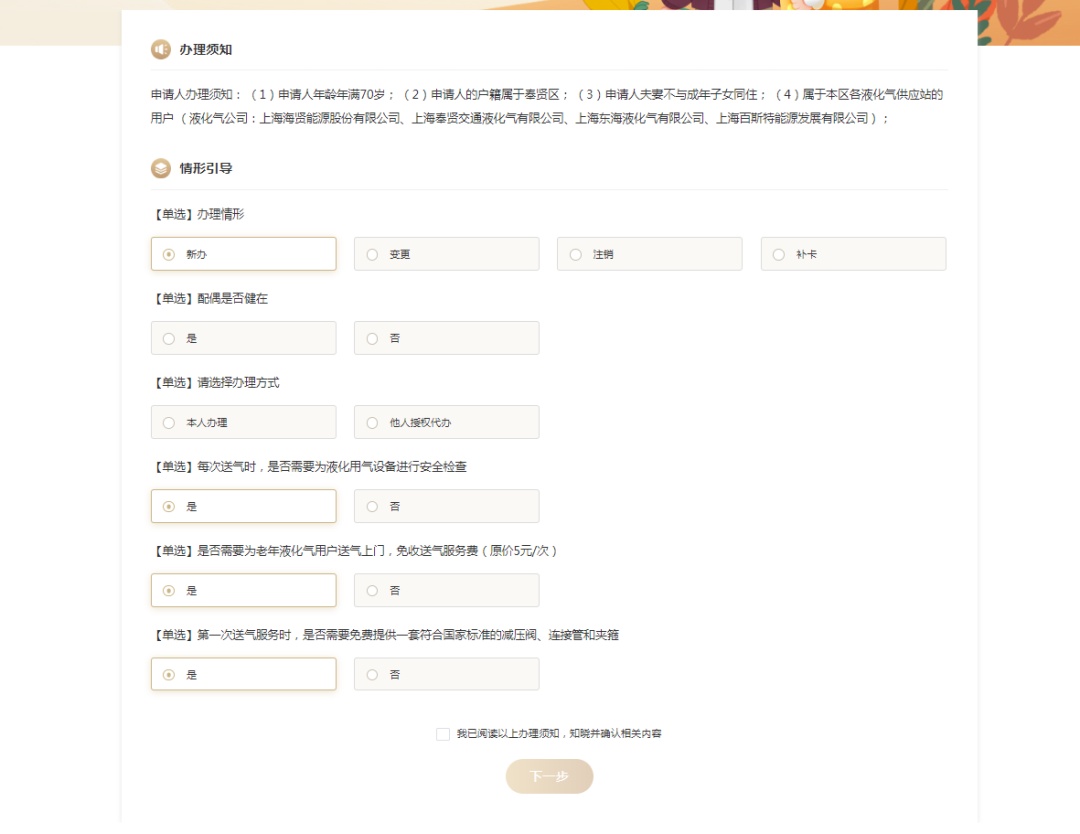Select the 注销 option

[650, 254]
